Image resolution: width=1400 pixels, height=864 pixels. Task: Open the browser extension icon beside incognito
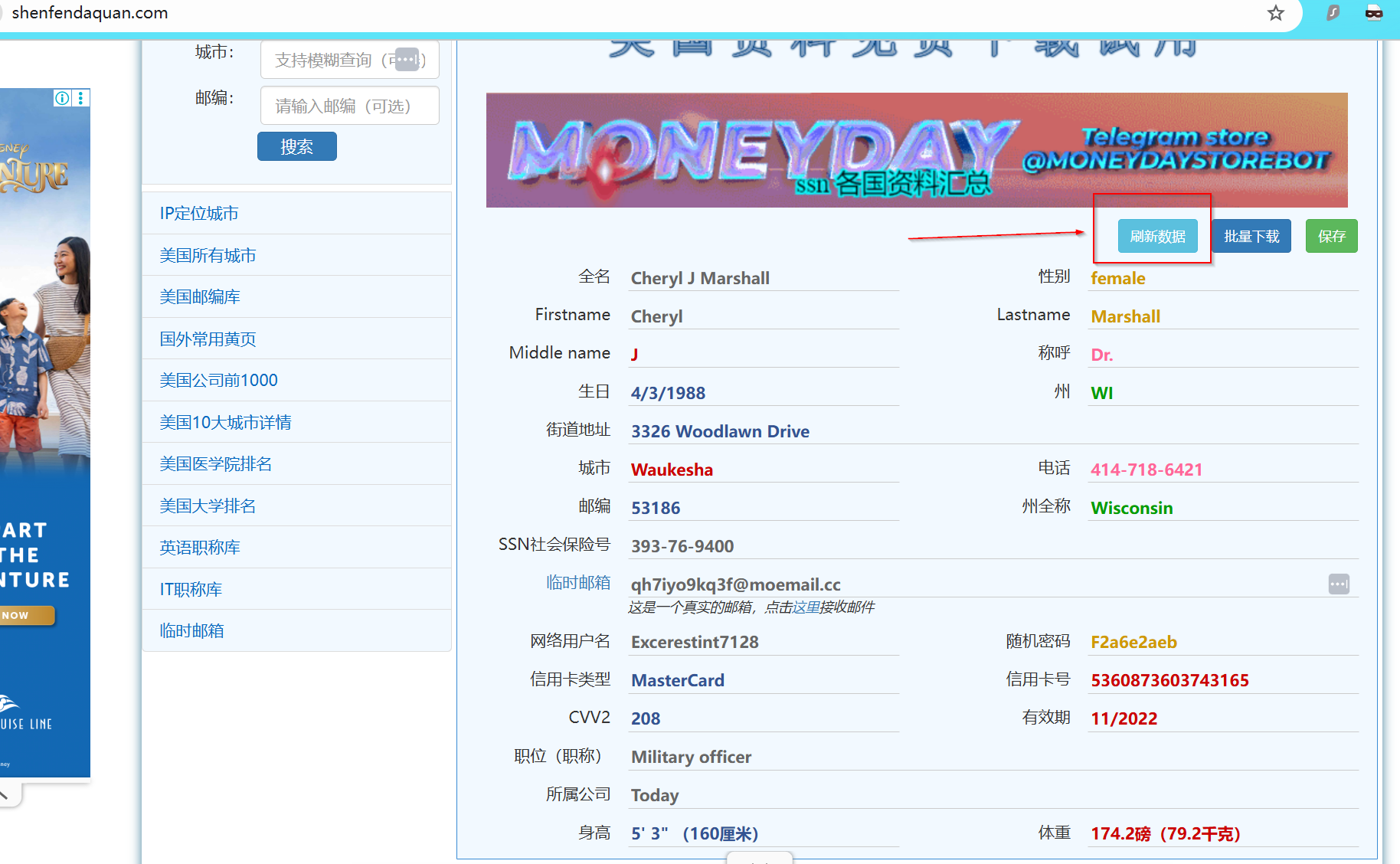click(x=1333, y=13)
